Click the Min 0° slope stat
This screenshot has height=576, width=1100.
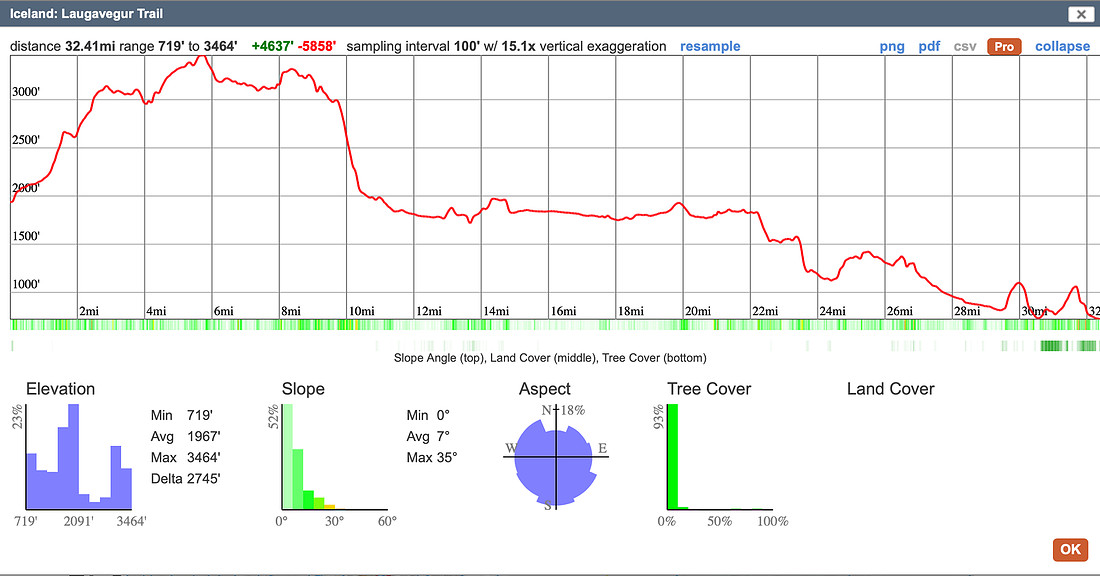(428, 415)
